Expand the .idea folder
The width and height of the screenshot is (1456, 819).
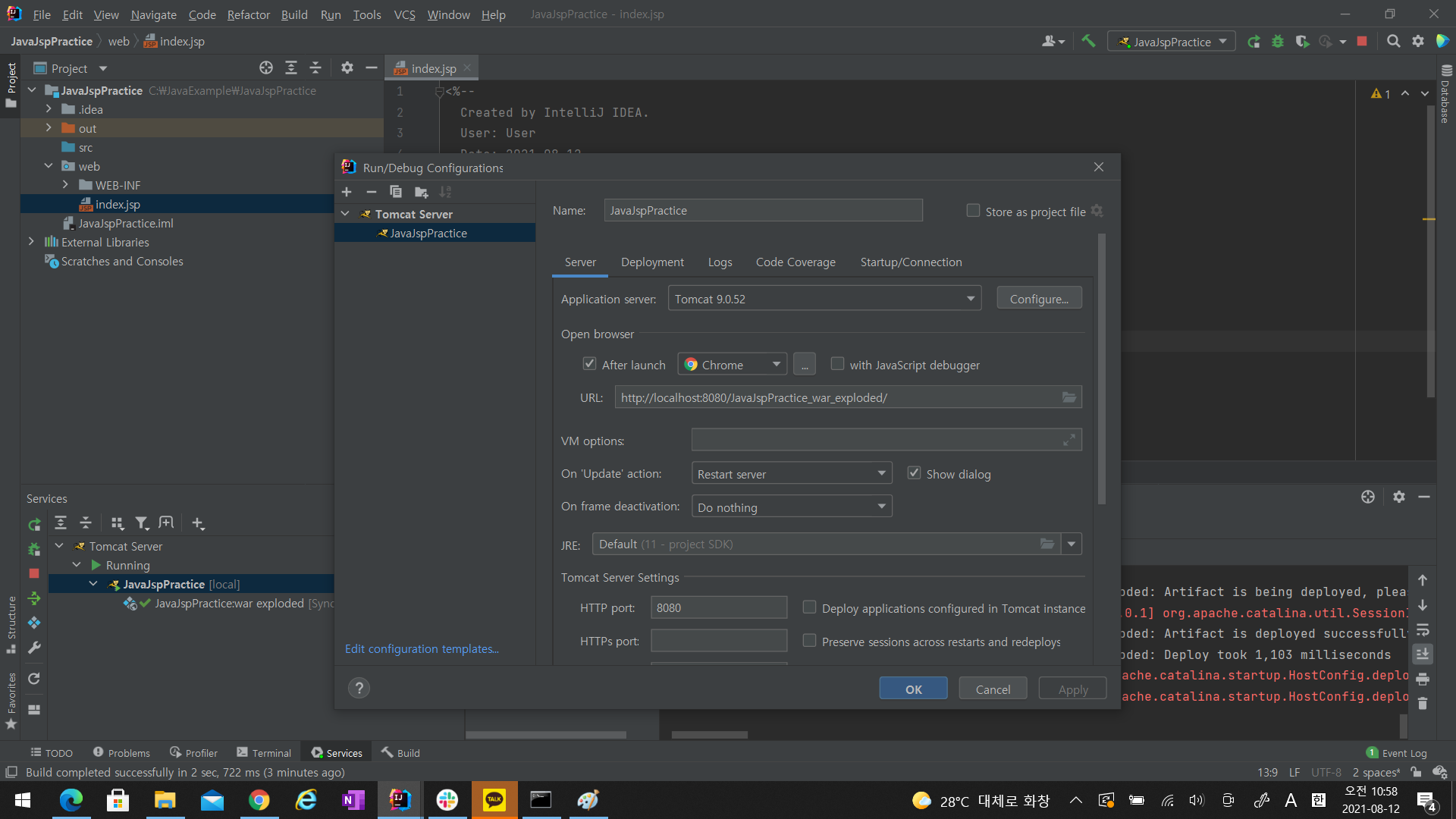click(x=49, y=109)
